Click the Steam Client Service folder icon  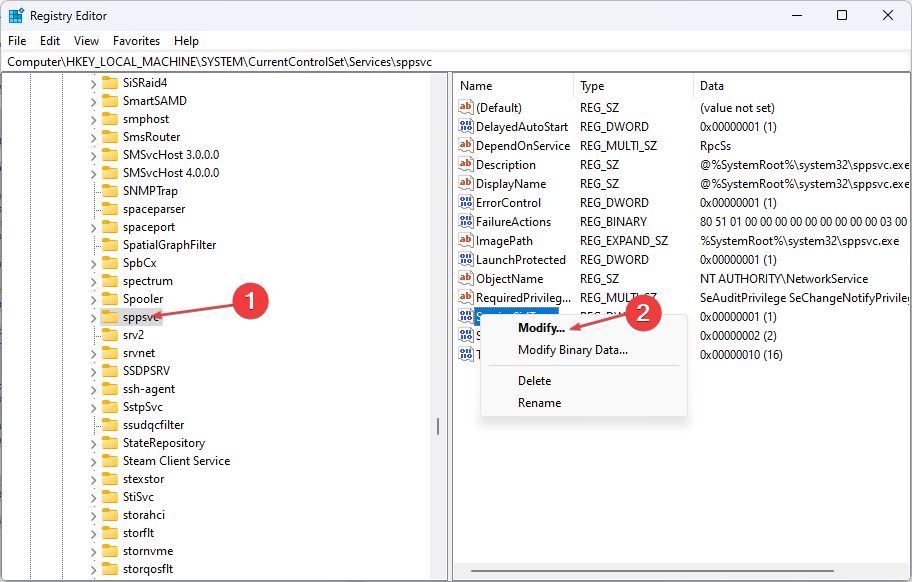pyautogui.click(x=109, y=461)
